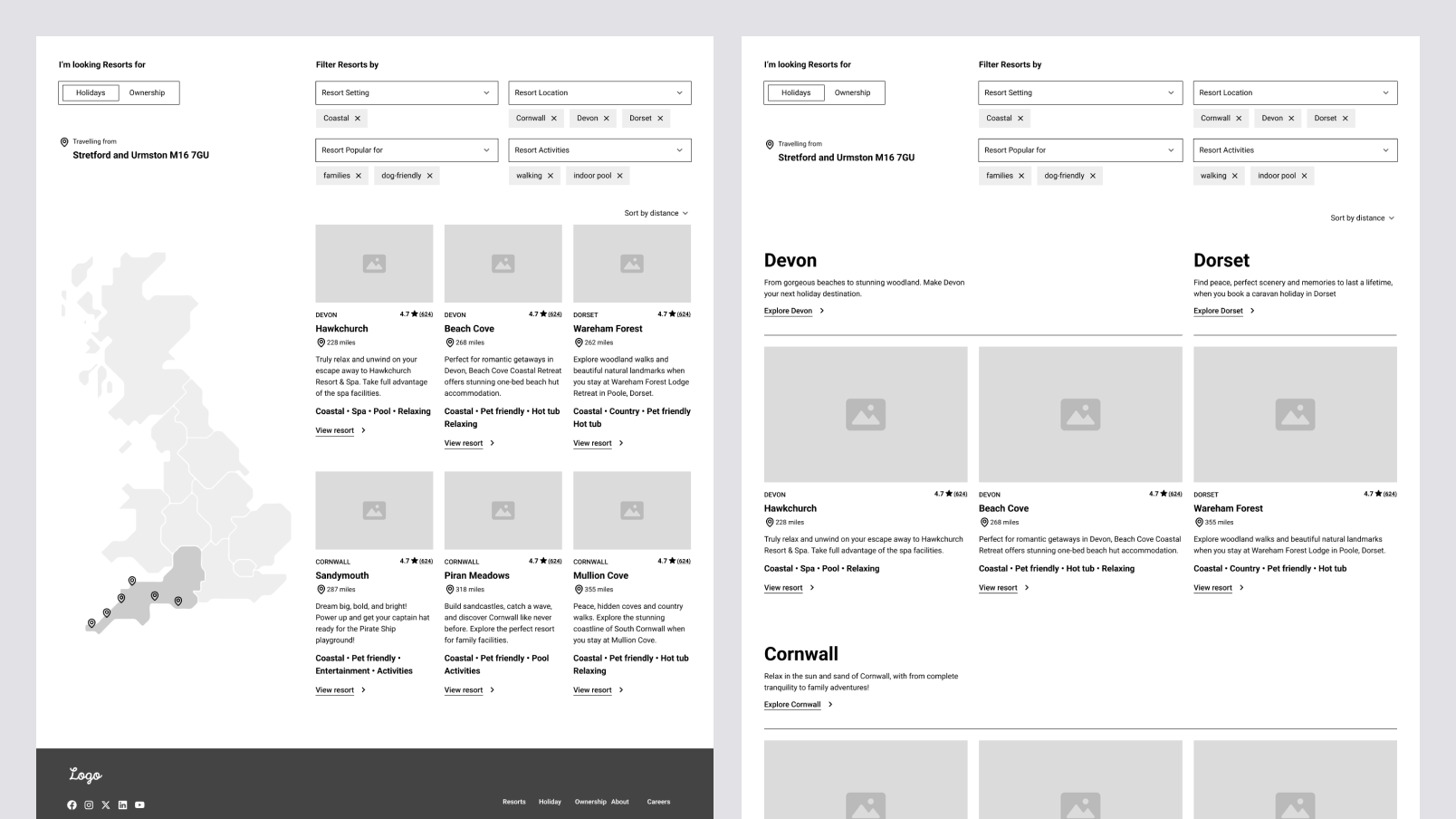The height and width of the screenshot is (819, 1456).
Task: Open the LinkedIn icon in the footer
Action: (x=122, y=805)
